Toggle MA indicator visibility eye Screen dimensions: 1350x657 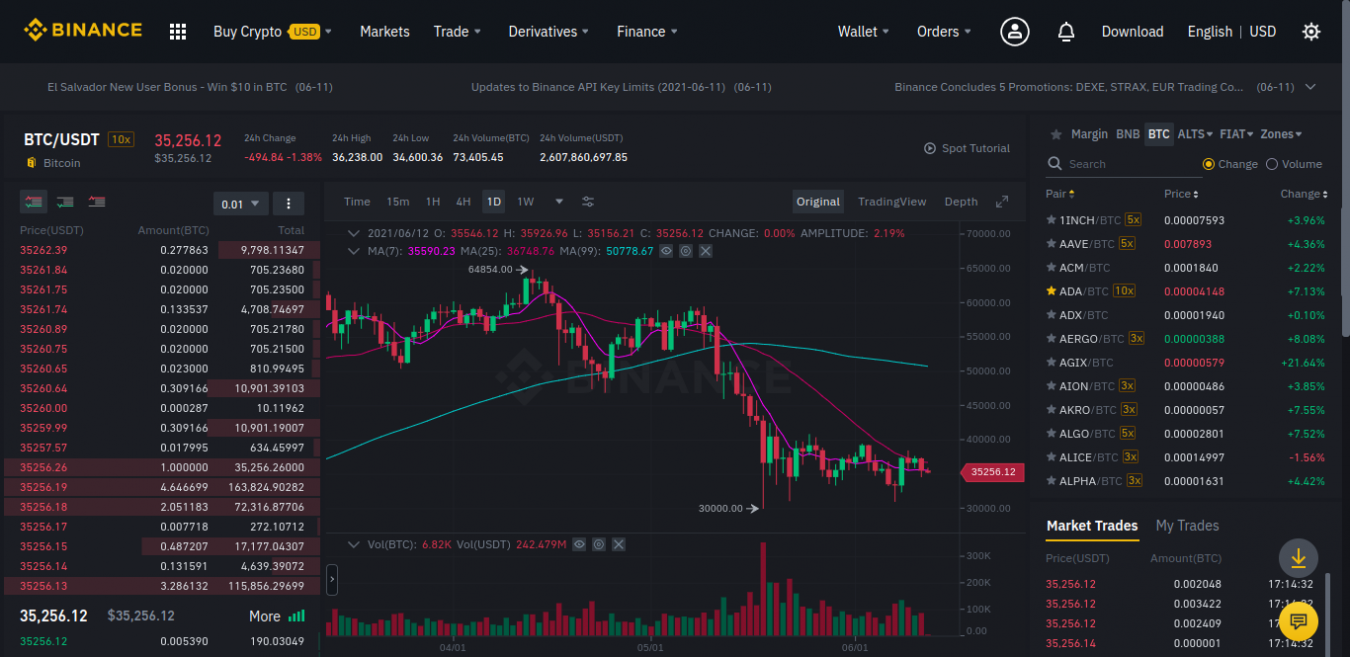click(x=666, y=251)
